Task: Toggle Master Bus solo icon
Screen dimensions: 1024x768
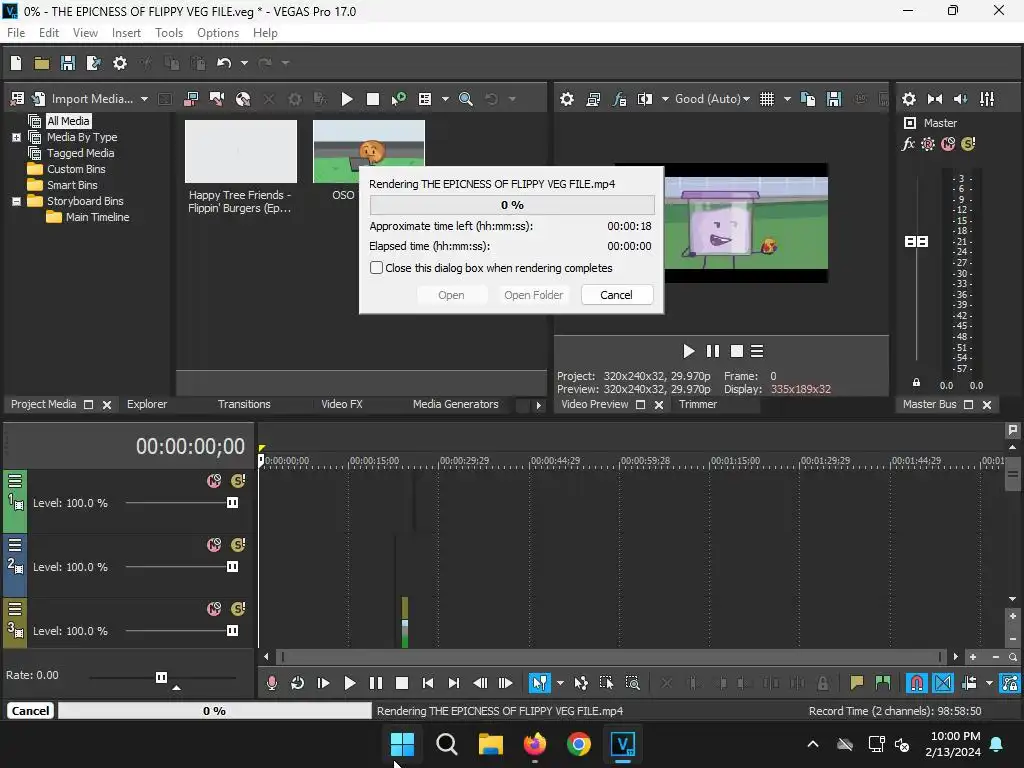Action: pos(968,144)
